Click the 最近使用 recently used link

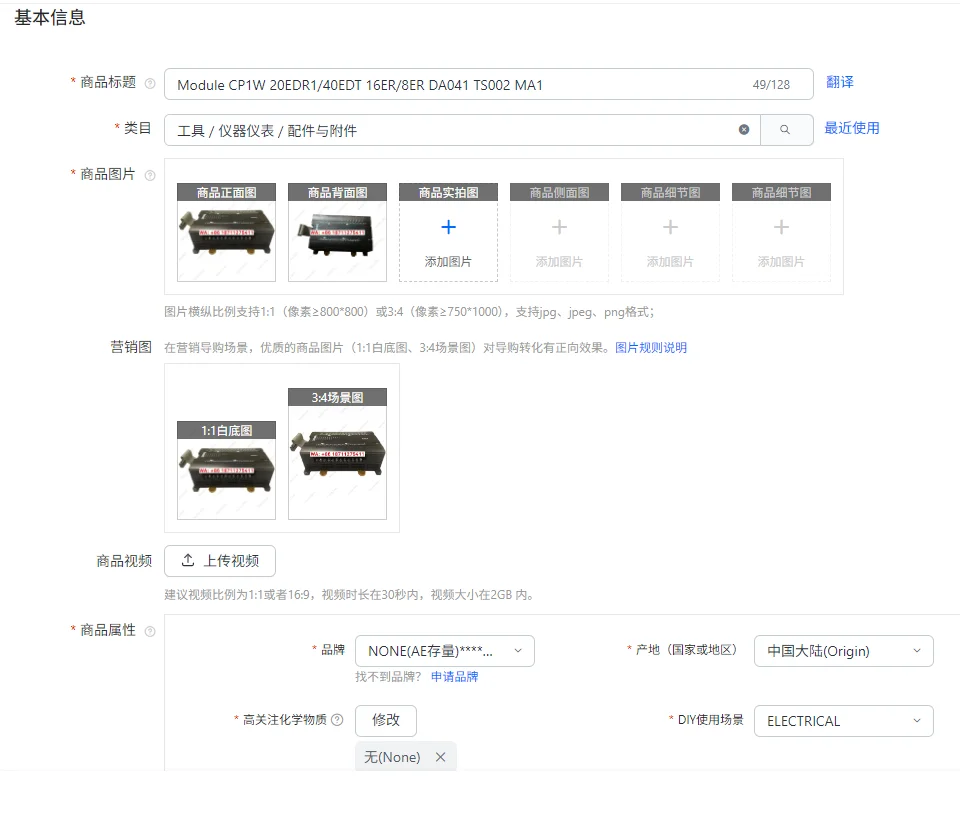tap(852, 128)
